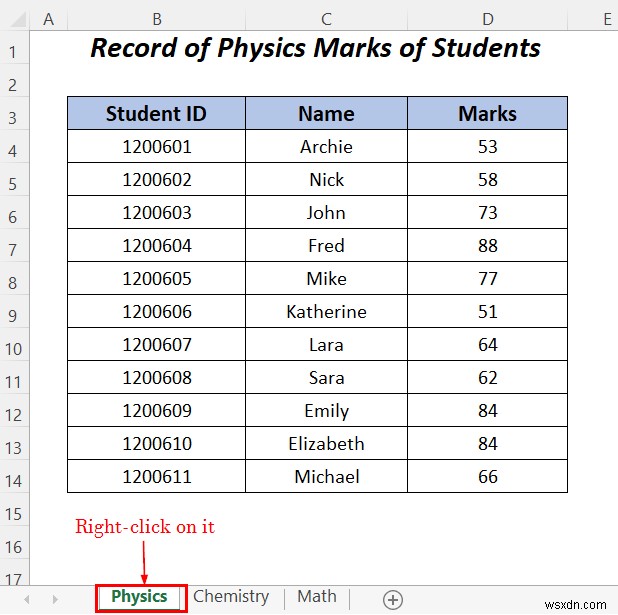618x615 pixels.
Task: Select row 7 header
Action: 14,245
